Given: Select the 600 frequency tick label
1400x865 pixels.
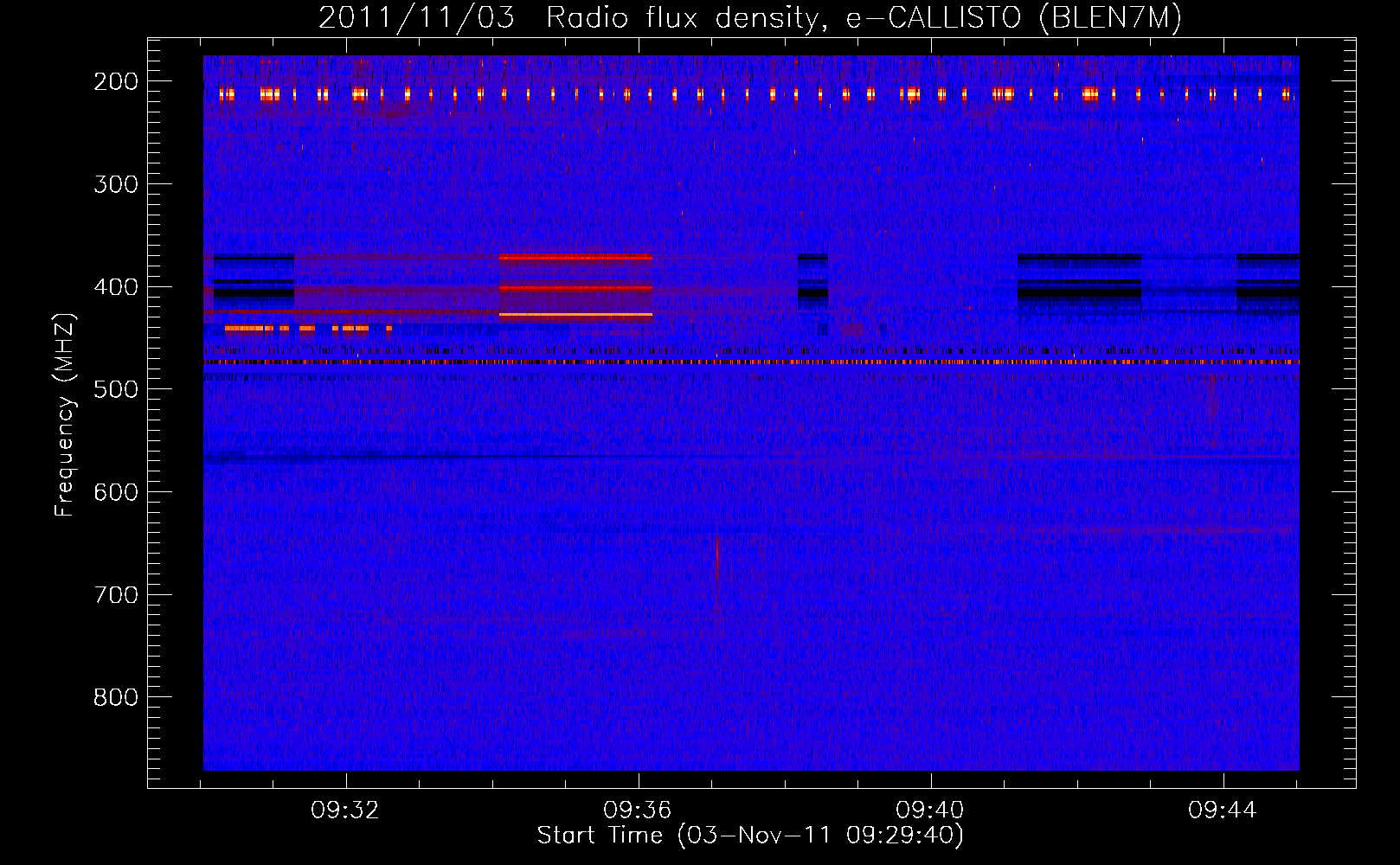Looking at the screenshot, I should coord(116,492).
